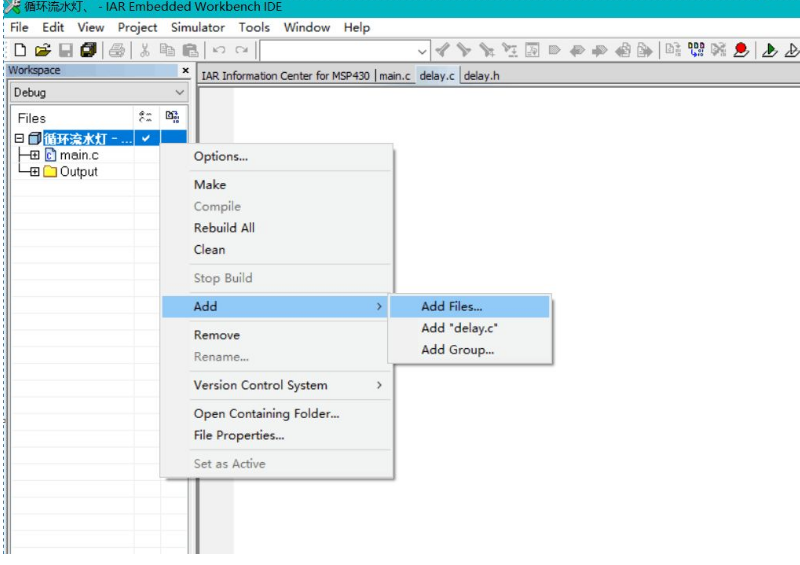This screenshot has height=565, width=800.
Task: Click the Paste clipboard icon
Action: point(190,50)
